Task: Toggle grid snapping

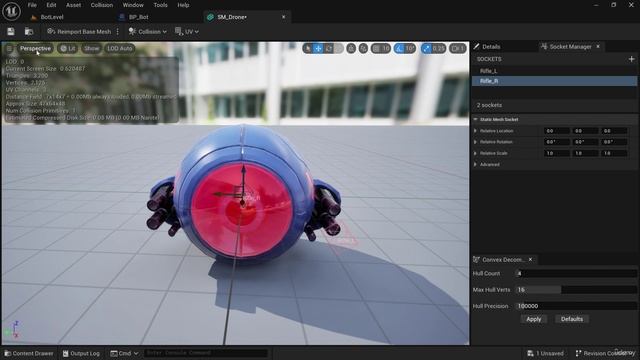Action: pyautogui.click(x=376, y=49)
